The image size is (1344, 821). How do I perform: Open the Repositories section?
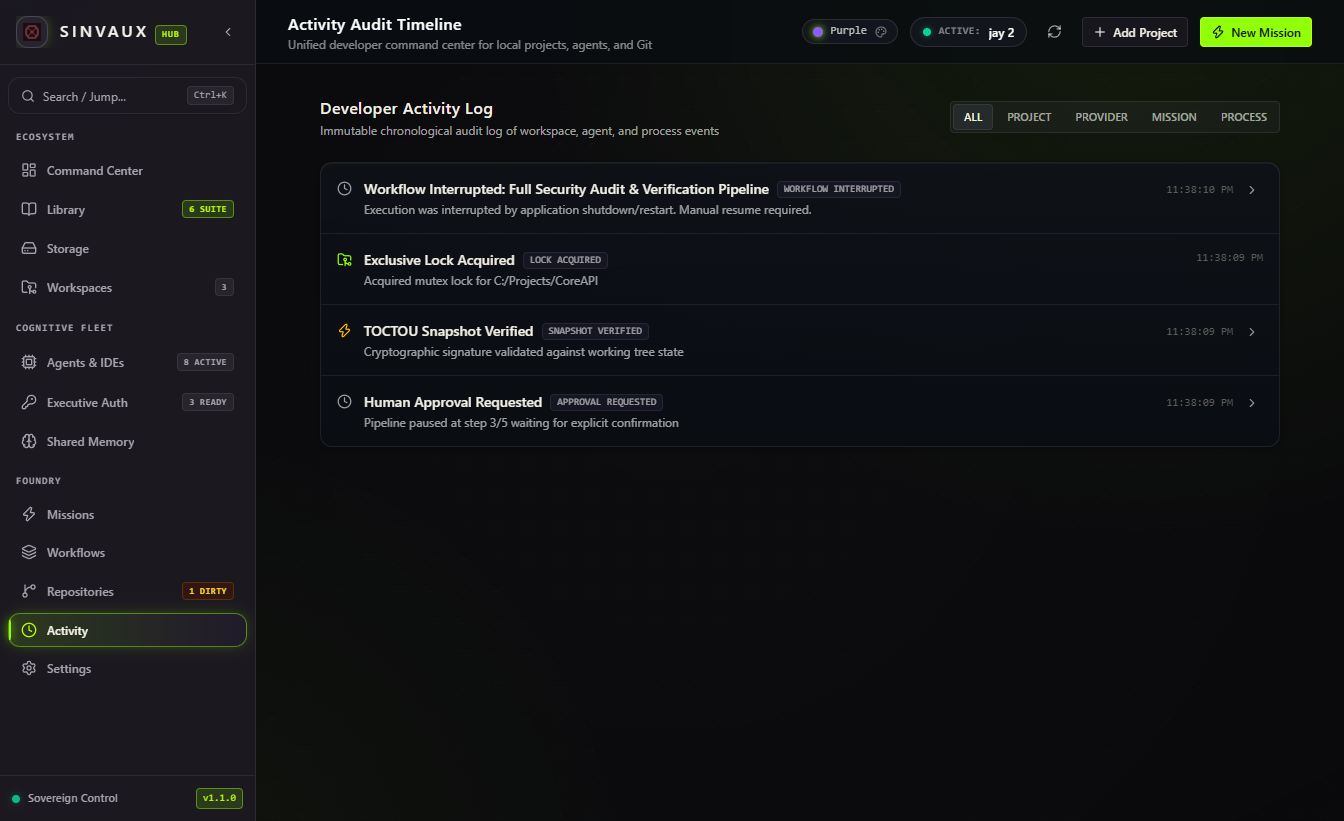coord(128,592)
